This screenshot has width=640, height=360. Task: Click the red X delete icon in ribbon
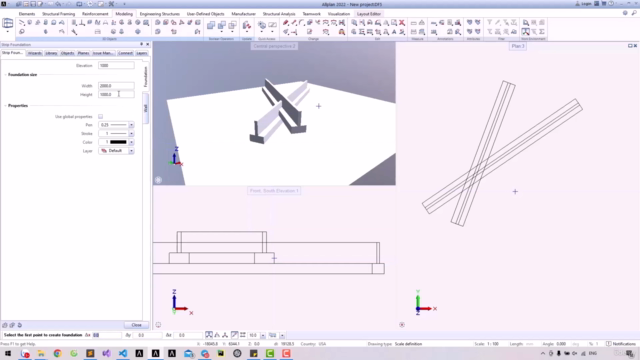(x=402, y=23)
